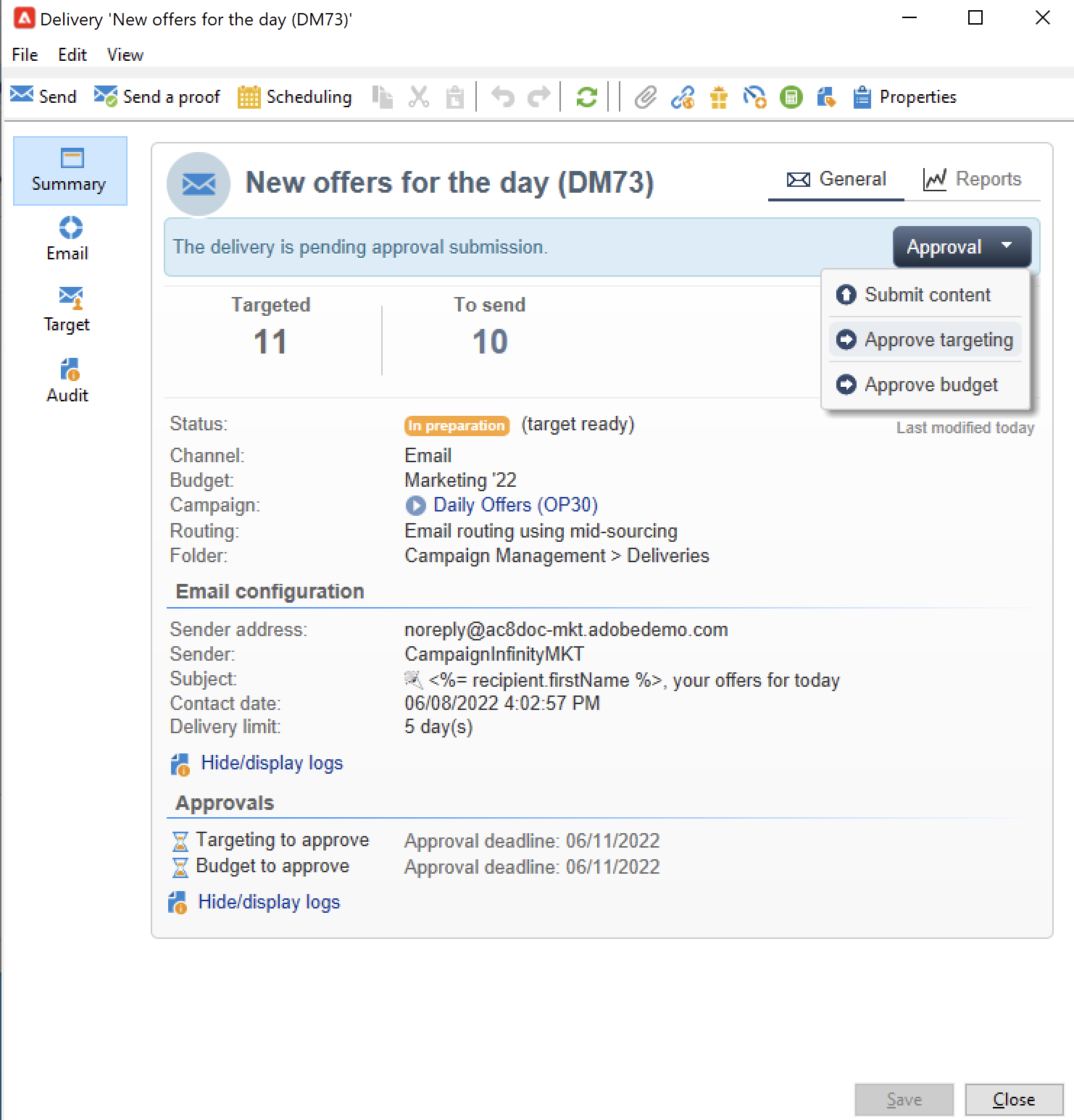Click the paperclip attachment icon
Viewport: 1074px width, 1120px height.
pos(645,96)
